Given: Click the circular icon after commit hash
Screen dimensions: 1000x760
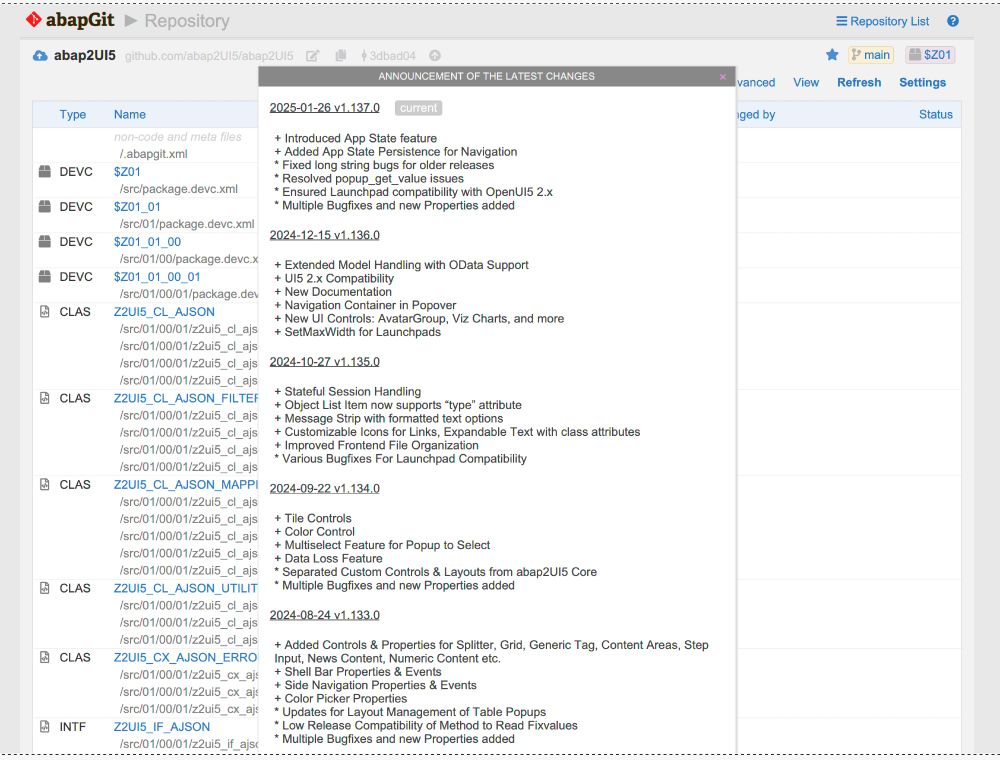Looking at the screenshot, I should click(434, 55).
